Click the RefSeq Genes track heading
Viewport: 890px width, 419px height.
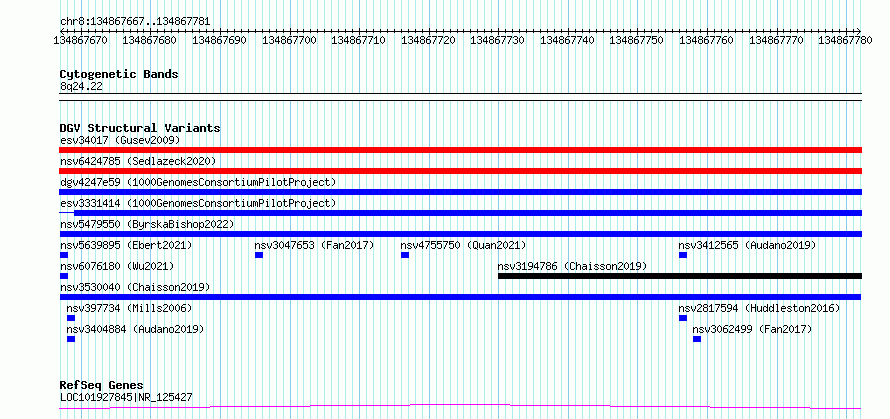click(x=102, y=385)
